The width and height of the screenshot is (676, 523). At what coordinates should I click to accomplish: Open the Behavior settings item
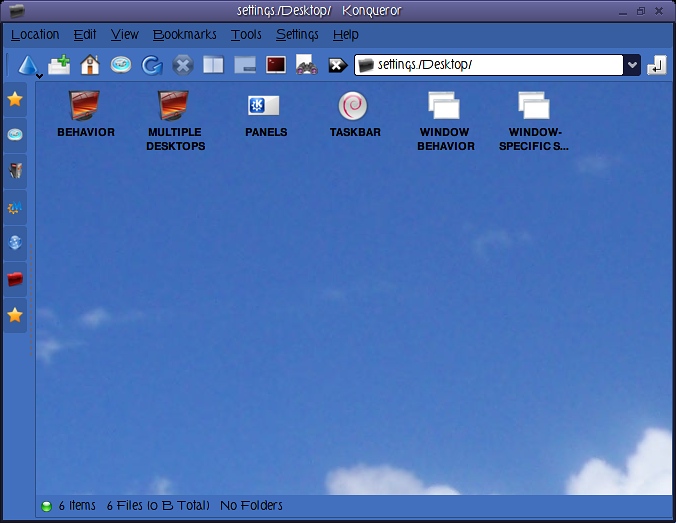[x=85, y=114]
